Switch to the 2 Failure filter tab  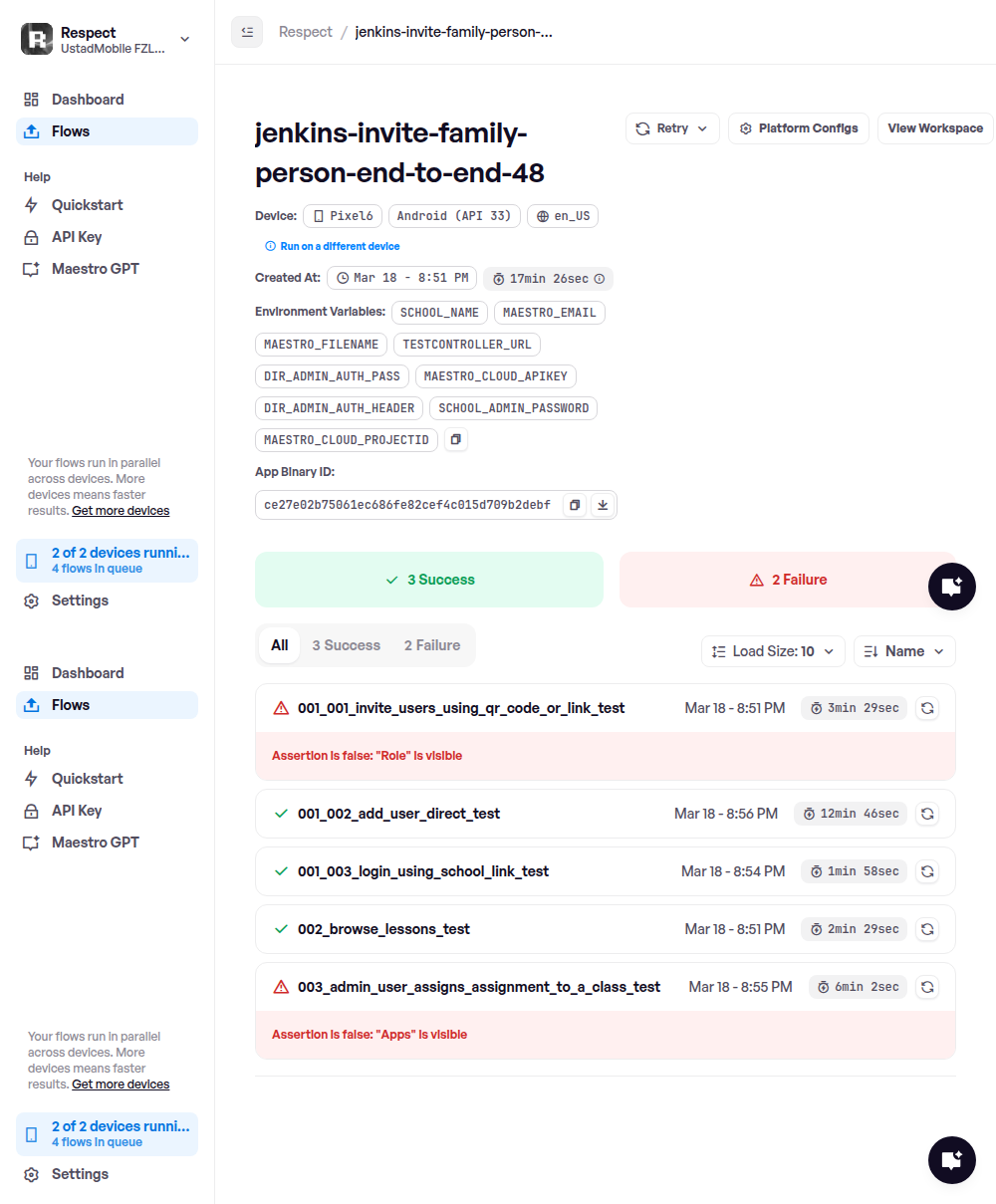pos(431,645)
